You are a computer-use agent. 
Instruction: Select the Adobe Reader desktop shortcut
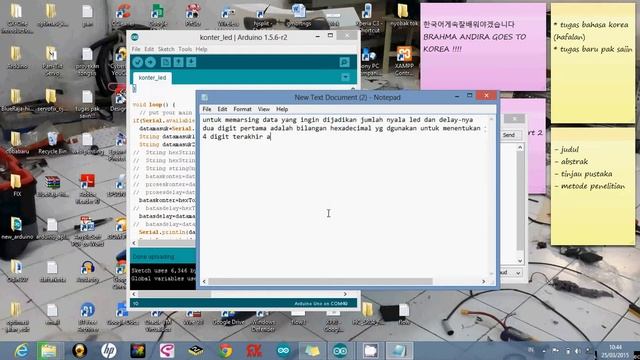pyautogui.click(x=87, y=189)
